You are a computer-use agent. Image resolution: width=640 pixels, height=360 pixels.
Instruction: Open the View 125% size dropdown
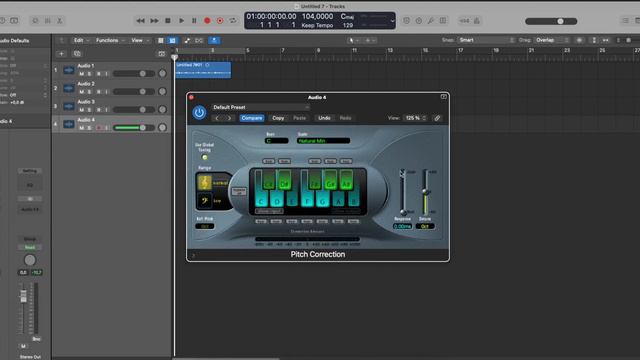[415, 118]
